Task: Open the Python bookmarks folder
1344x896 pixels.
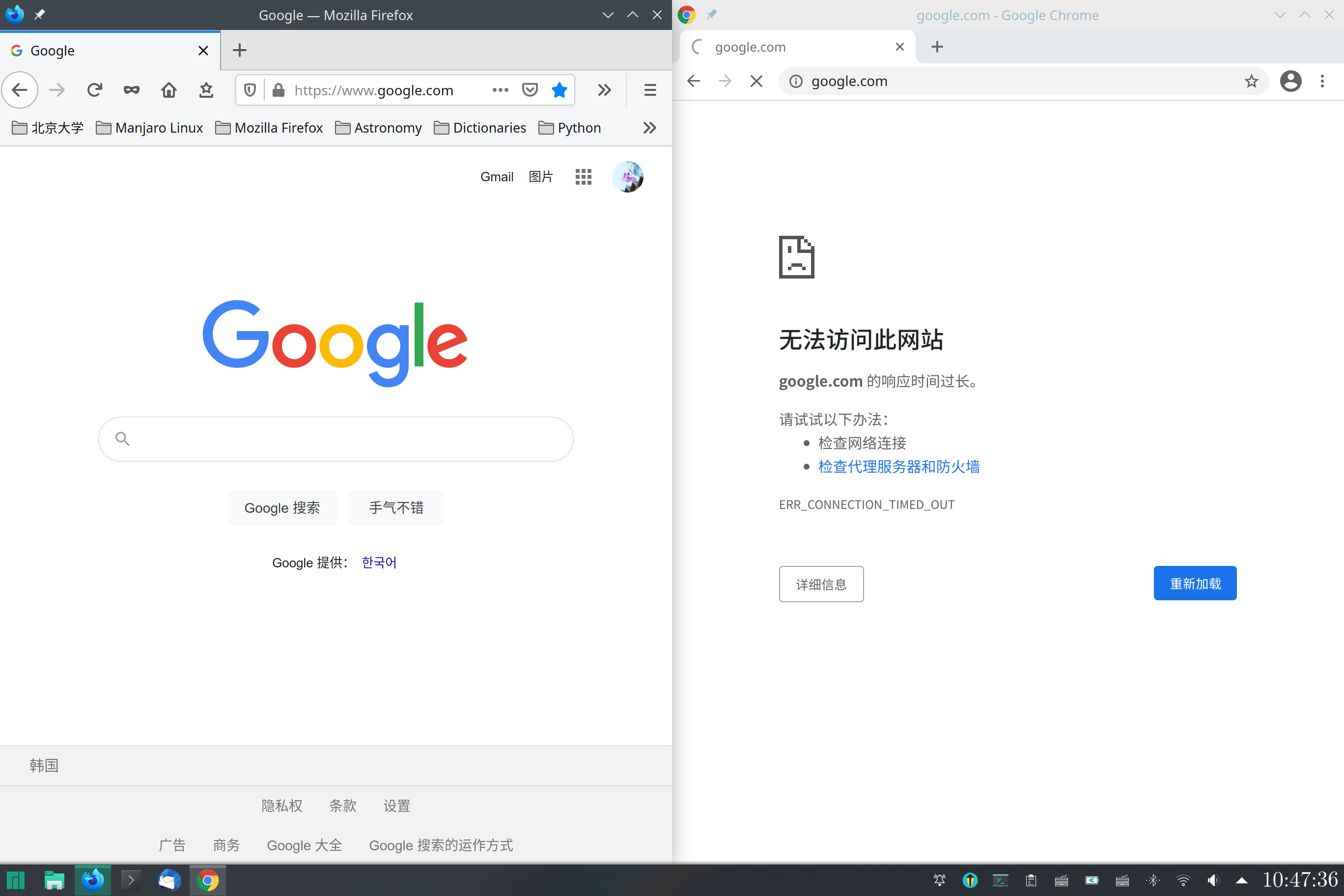Action: click(570, 127)
